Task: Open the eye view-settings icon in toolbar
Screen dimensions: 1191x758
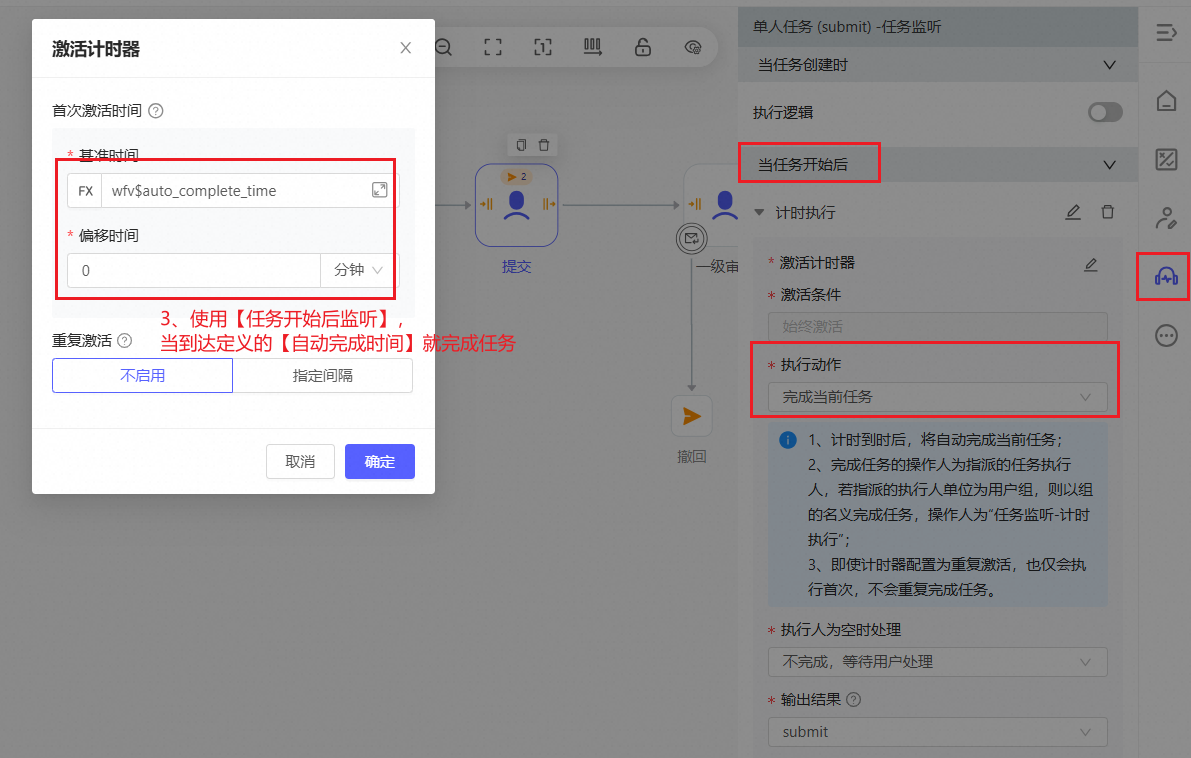Action: 692,47
